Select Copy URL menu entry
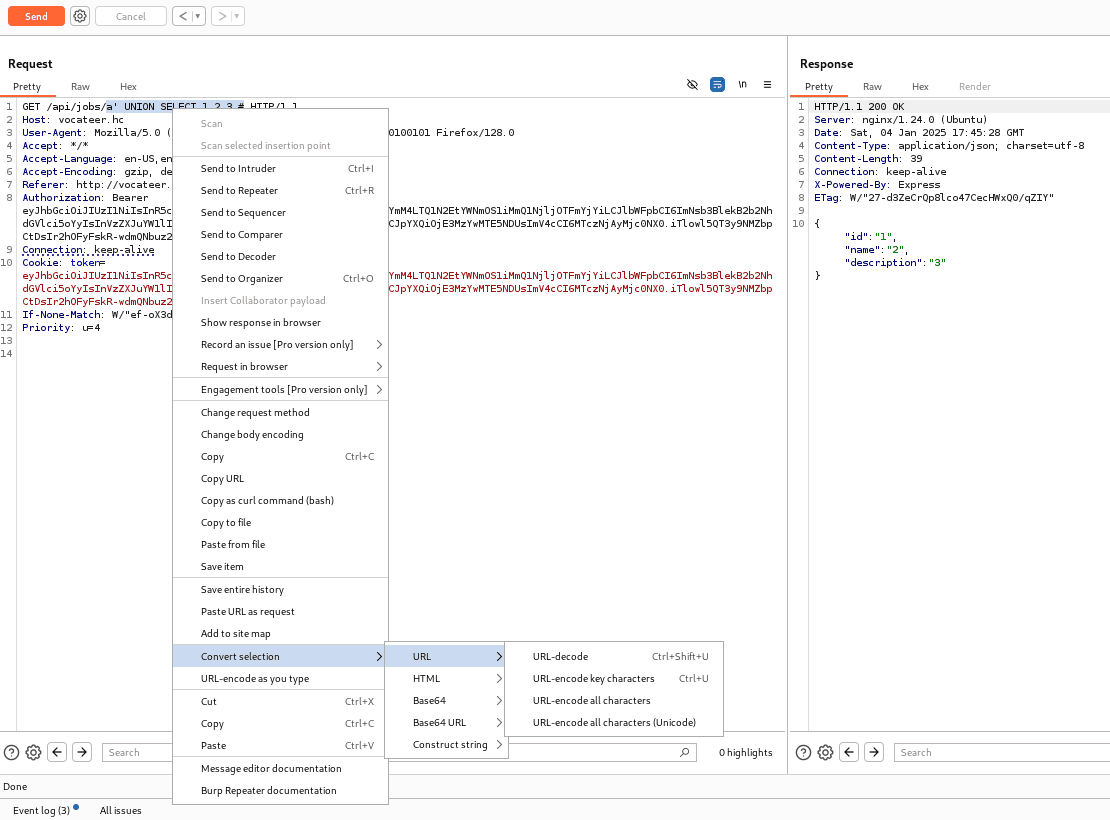The height and width of the screenshot is (820, 1110). [x=280, y=478]
